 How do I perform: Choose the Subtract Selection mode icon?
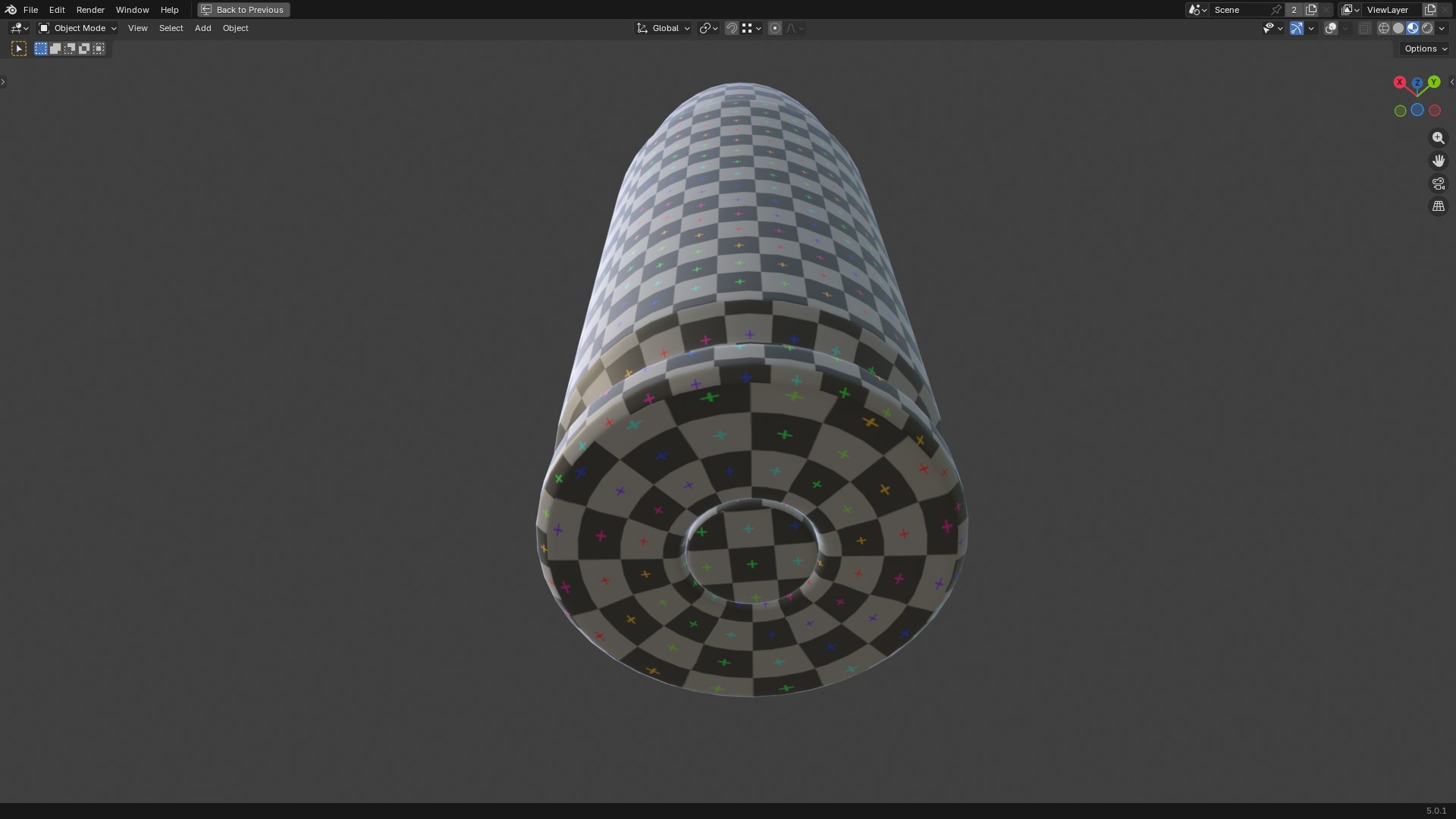coord(70,49)
